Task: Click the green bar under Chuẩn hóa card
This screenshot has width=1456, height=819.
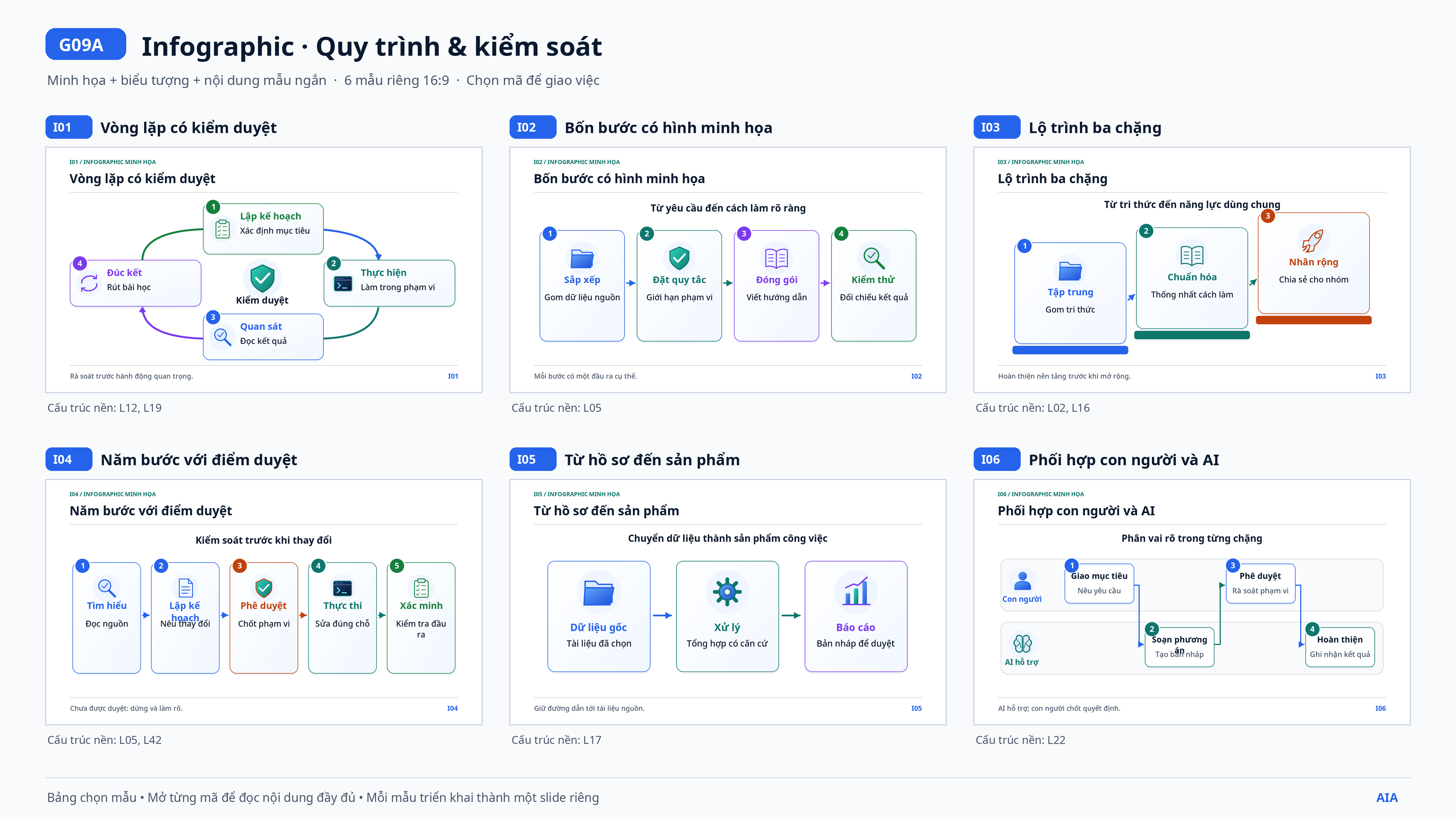Action: [x=1192, y=334]
